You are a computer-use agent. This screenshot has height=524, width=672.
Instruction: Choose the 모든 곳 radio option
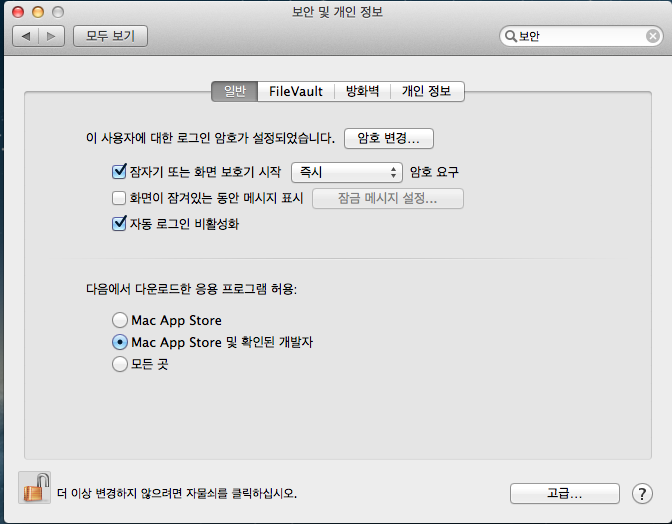point(120,364)
